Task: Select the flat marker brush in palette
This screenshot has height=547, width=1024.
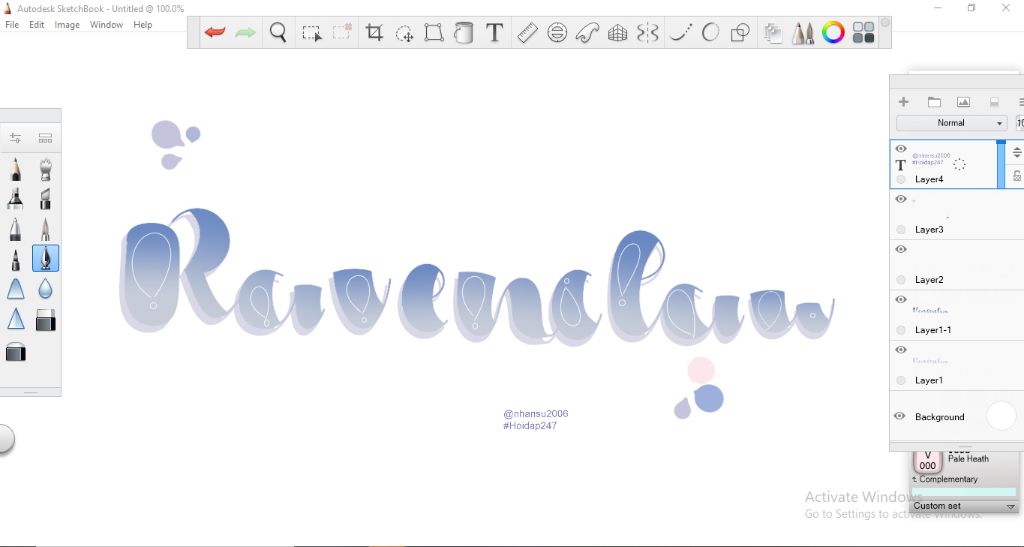Action: click(45, 198)
